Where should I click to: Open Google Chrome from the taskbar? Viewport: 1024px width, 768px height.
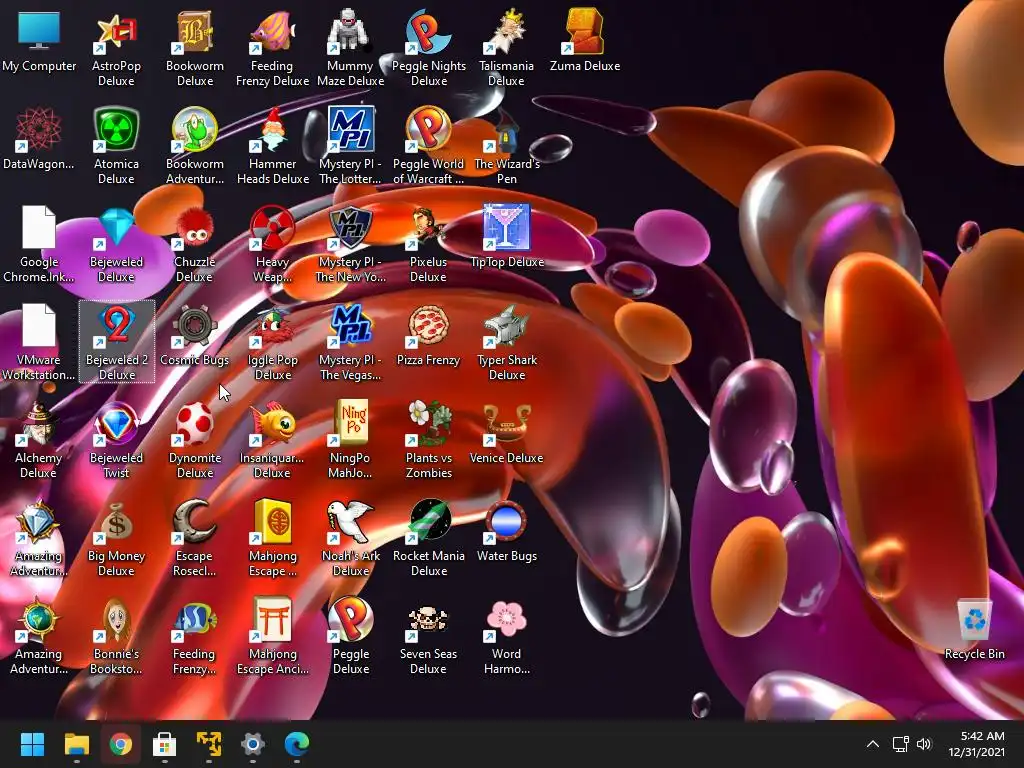pyautogui.click(x=120, y=744)
